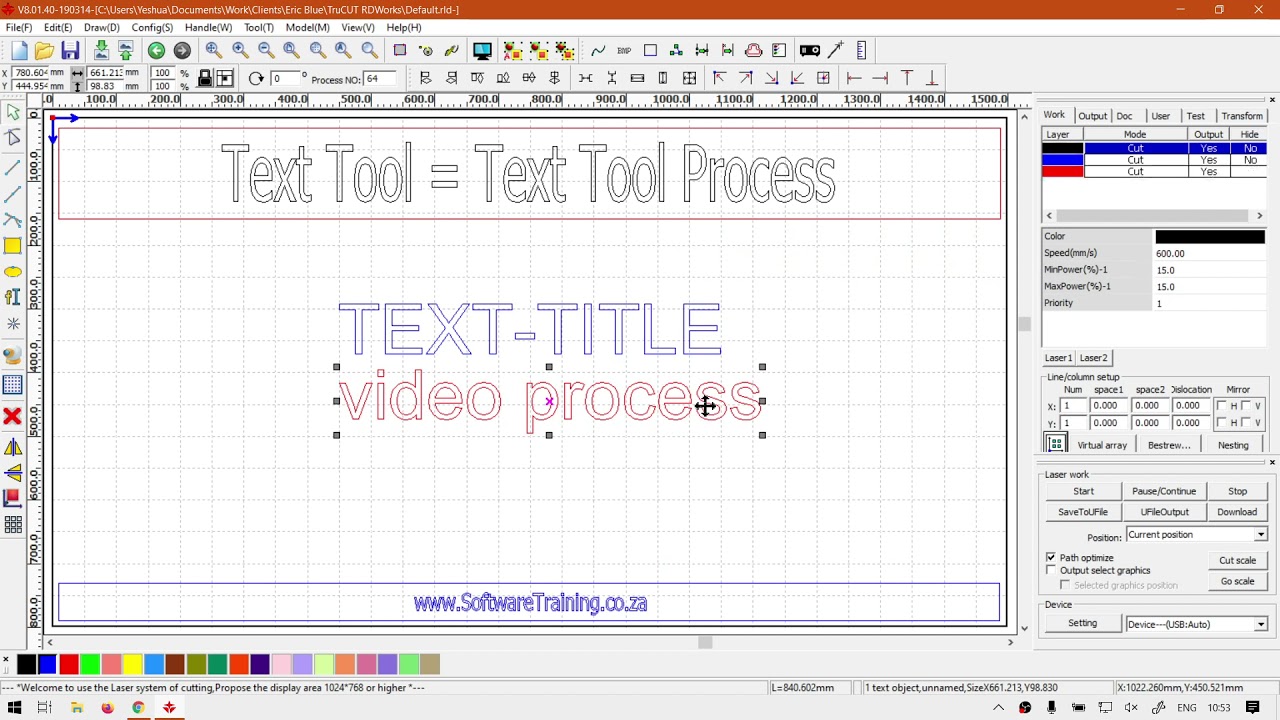This screenshot has height=720, width=1280.
Task: Select the red layer color swatch
Action: click(x=1062, y=172)
